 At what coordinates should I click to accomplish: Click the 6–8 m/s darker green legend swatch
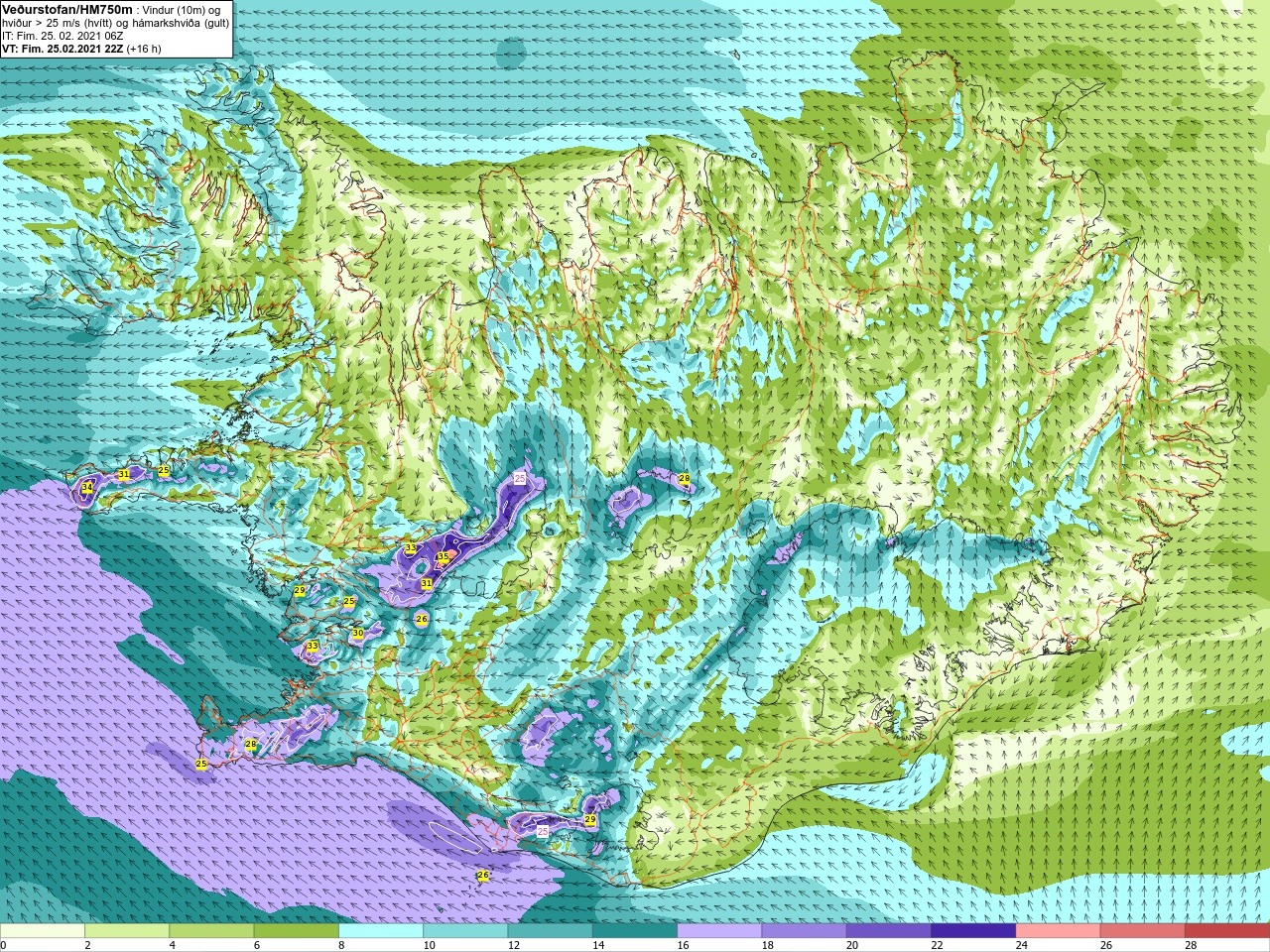(x=297, y=931)
